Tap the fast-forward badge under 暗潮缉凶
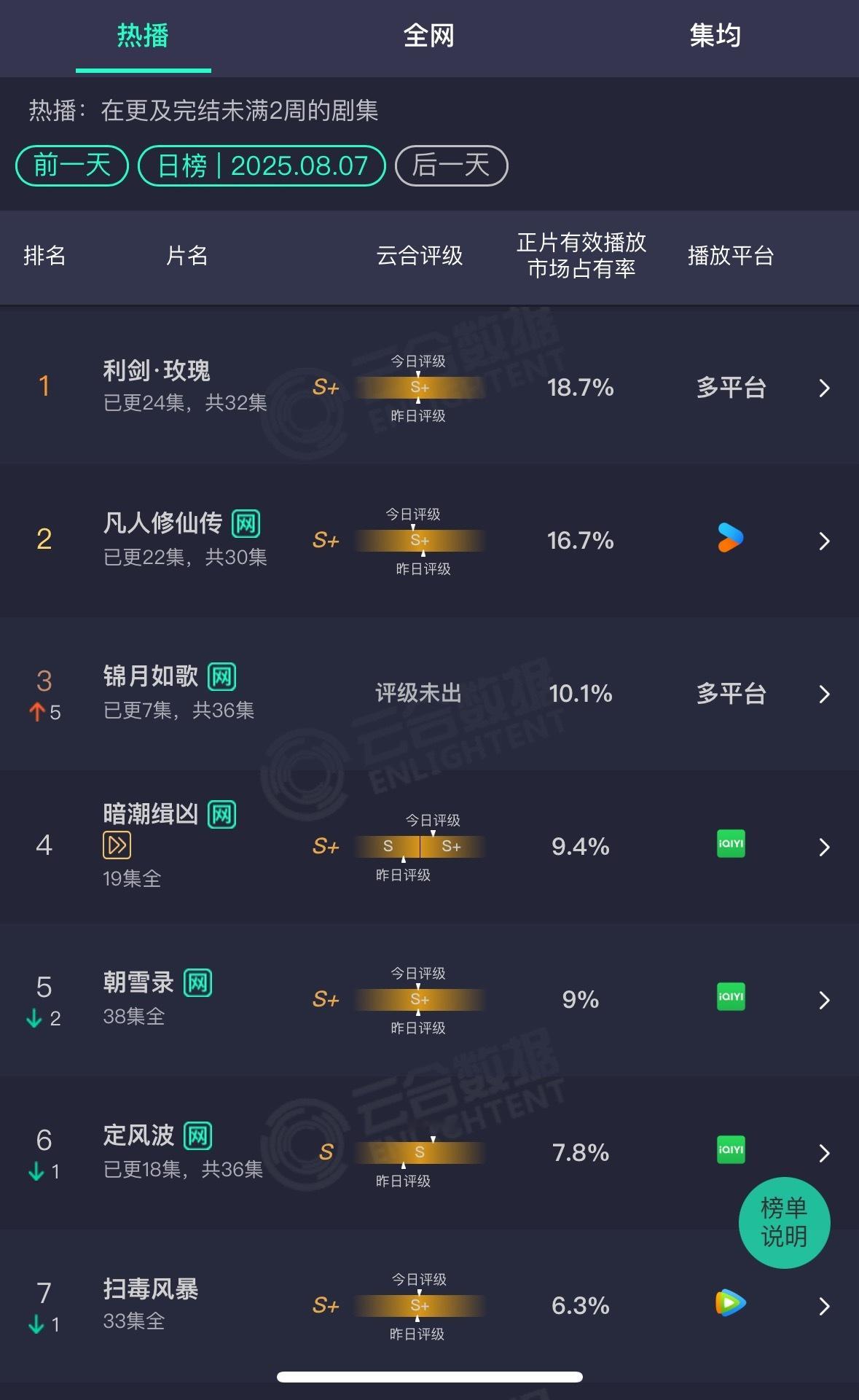Image resolution: width=859 pixels, height=1400 pixels. tap(117, 845)
